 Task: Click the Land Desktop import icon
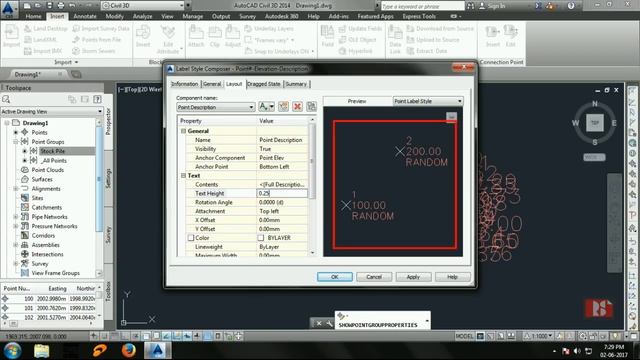point(28,29)
